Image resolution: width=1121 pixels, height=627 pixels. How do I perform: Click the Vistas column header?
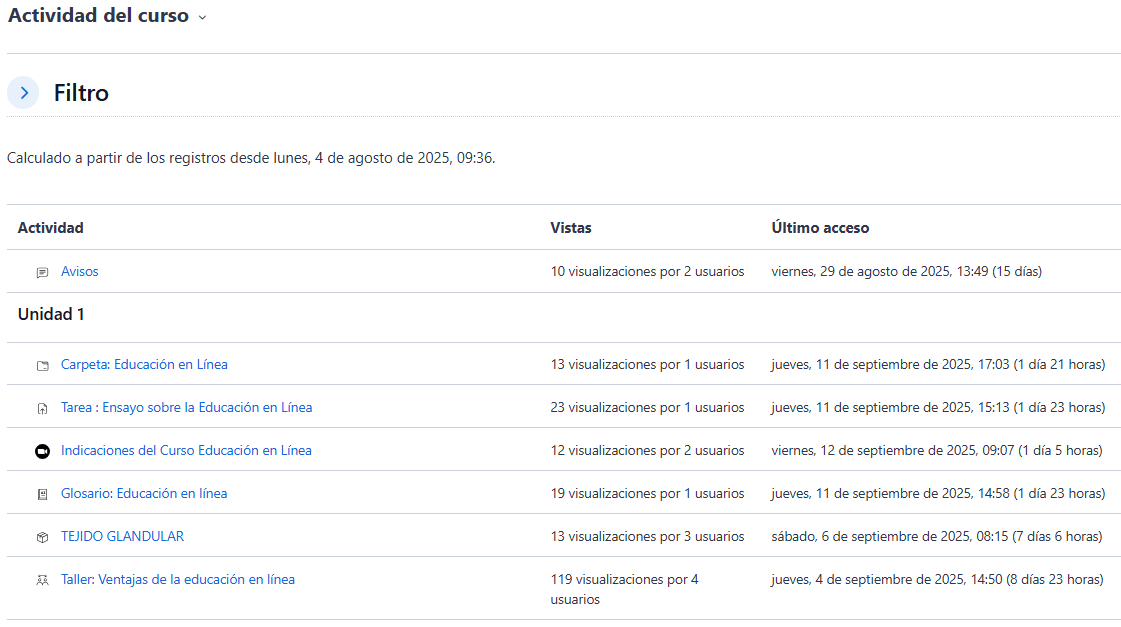click(x=570, y=227)
